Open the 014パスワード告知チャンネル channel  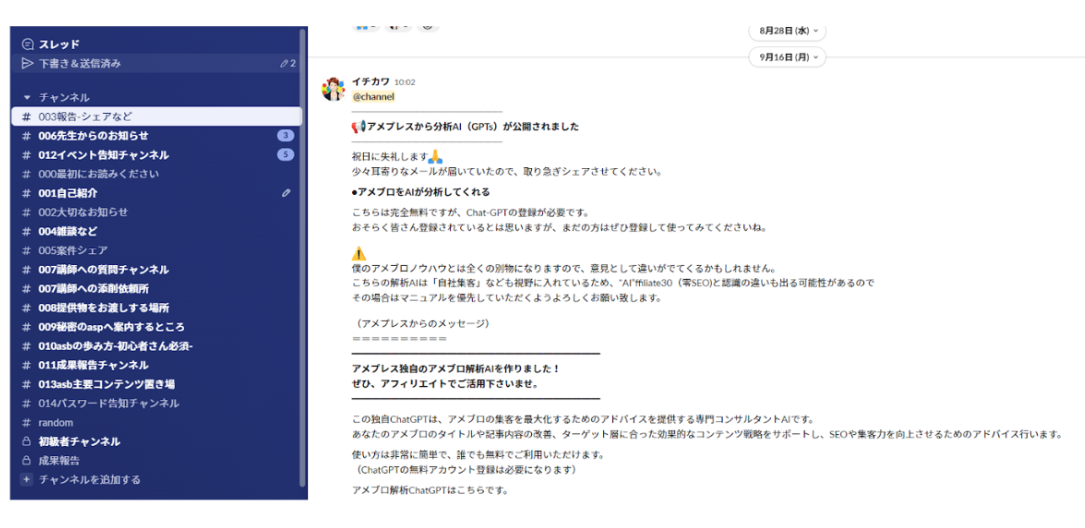click(x=156, y=403)
